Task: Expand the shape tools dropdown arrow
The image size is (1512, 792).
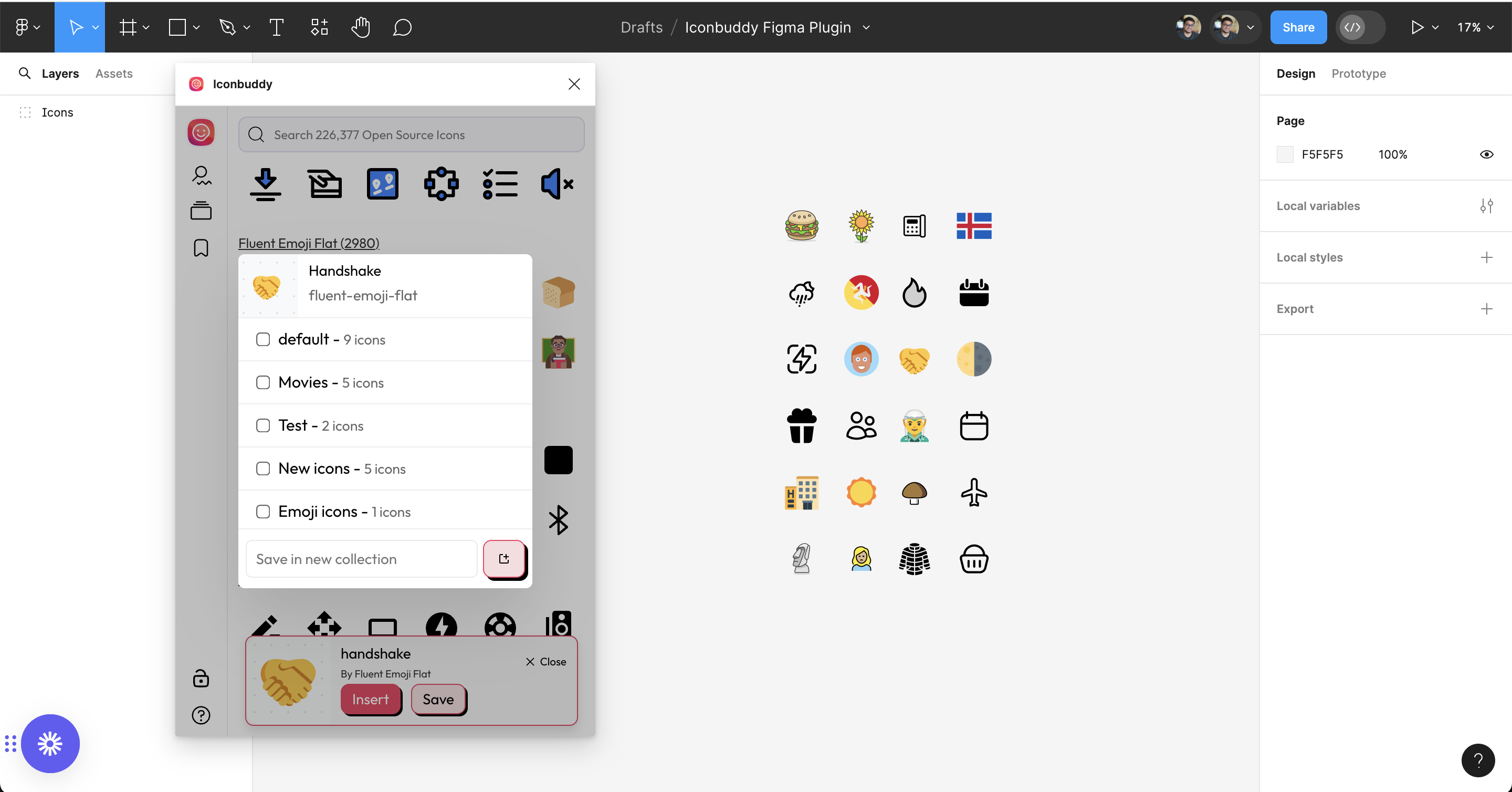Action: click(x=197, y=28)
